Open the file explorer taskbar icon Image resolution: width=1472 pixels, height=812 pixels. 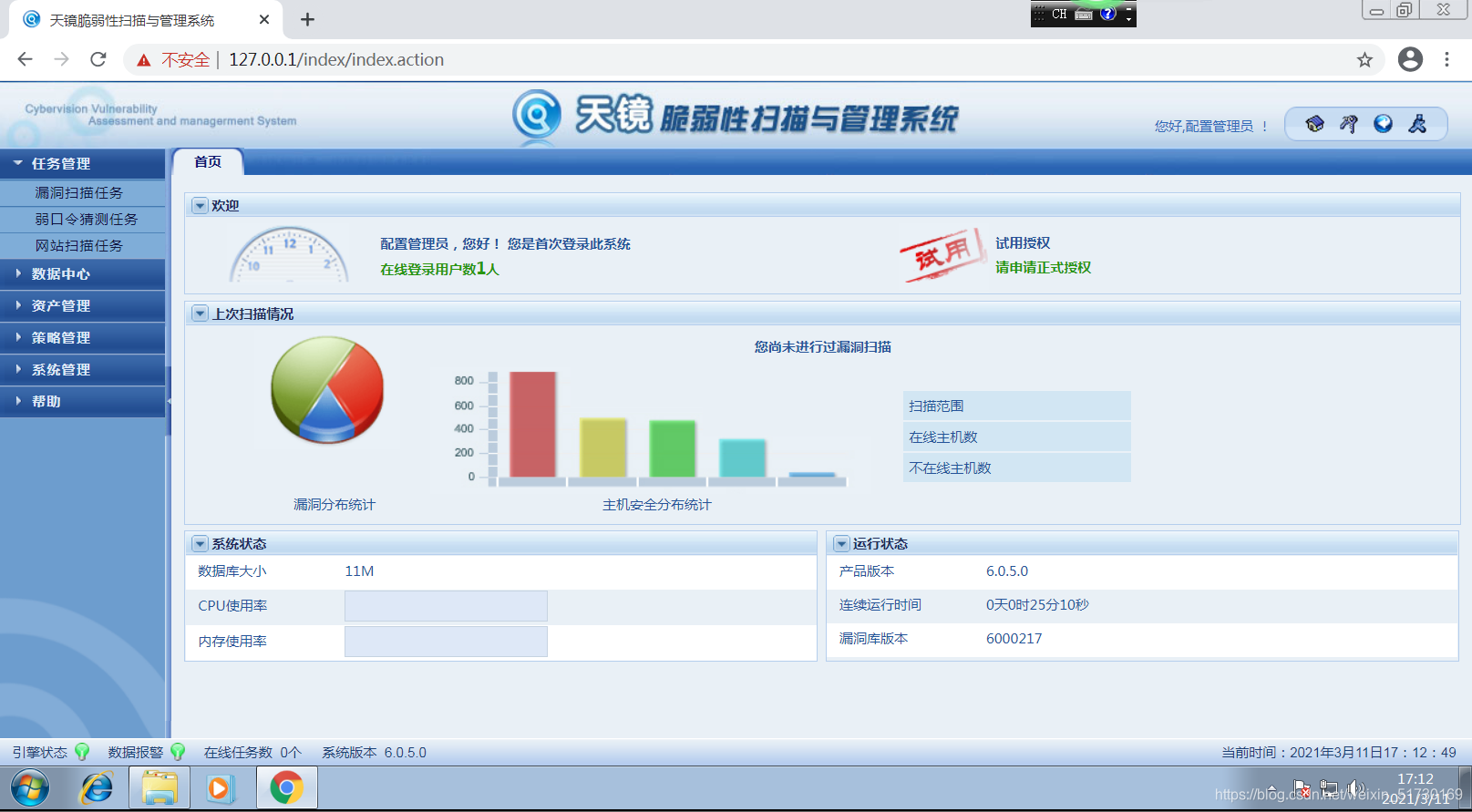click(x=160, y=788)
